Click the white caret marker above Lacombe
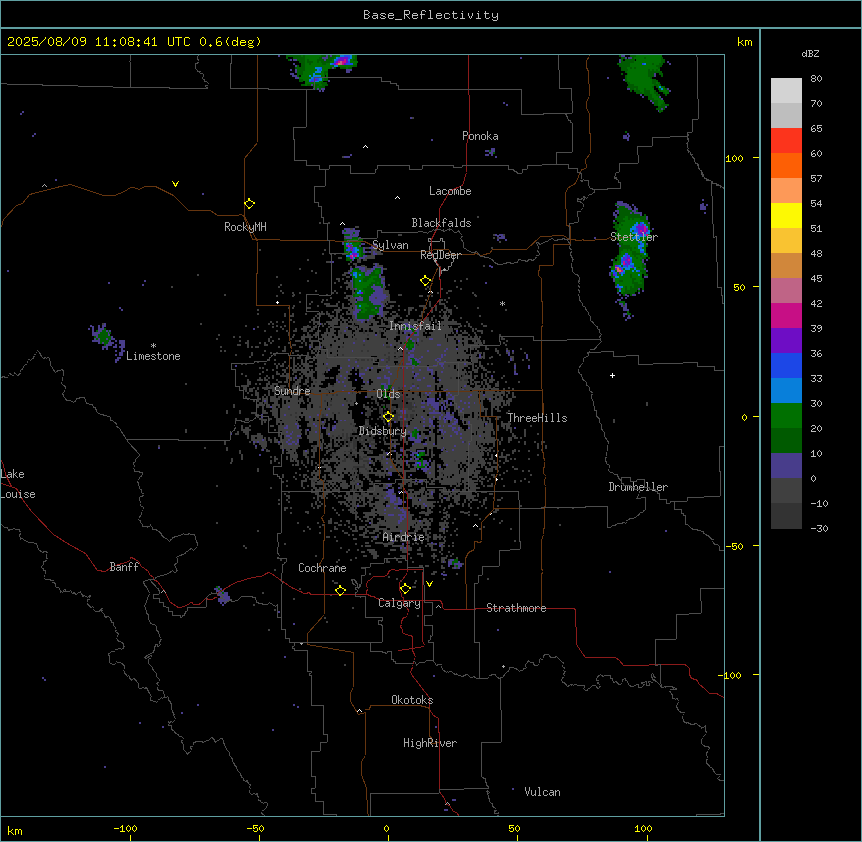 (397, 198)
